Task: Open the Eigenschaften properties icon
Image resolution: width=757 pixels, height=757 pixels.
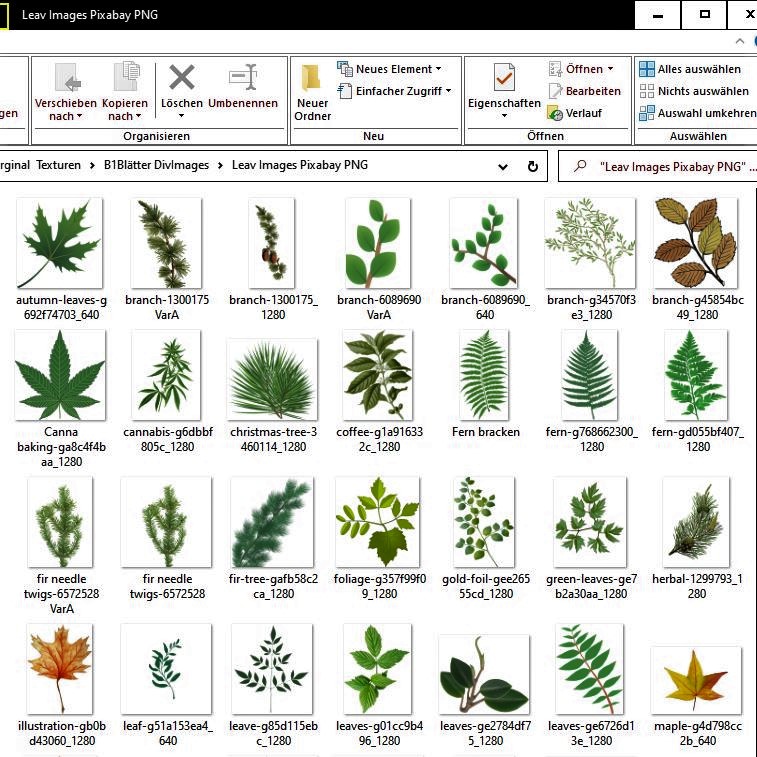Action: [504, 77]
